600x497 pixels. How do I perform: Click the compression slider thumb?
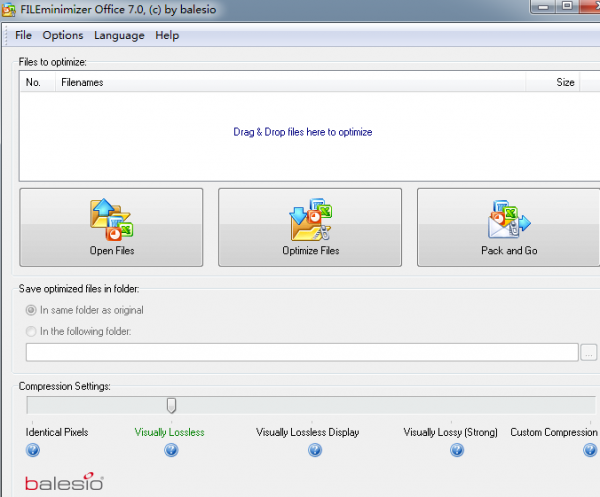coord(171,406)
